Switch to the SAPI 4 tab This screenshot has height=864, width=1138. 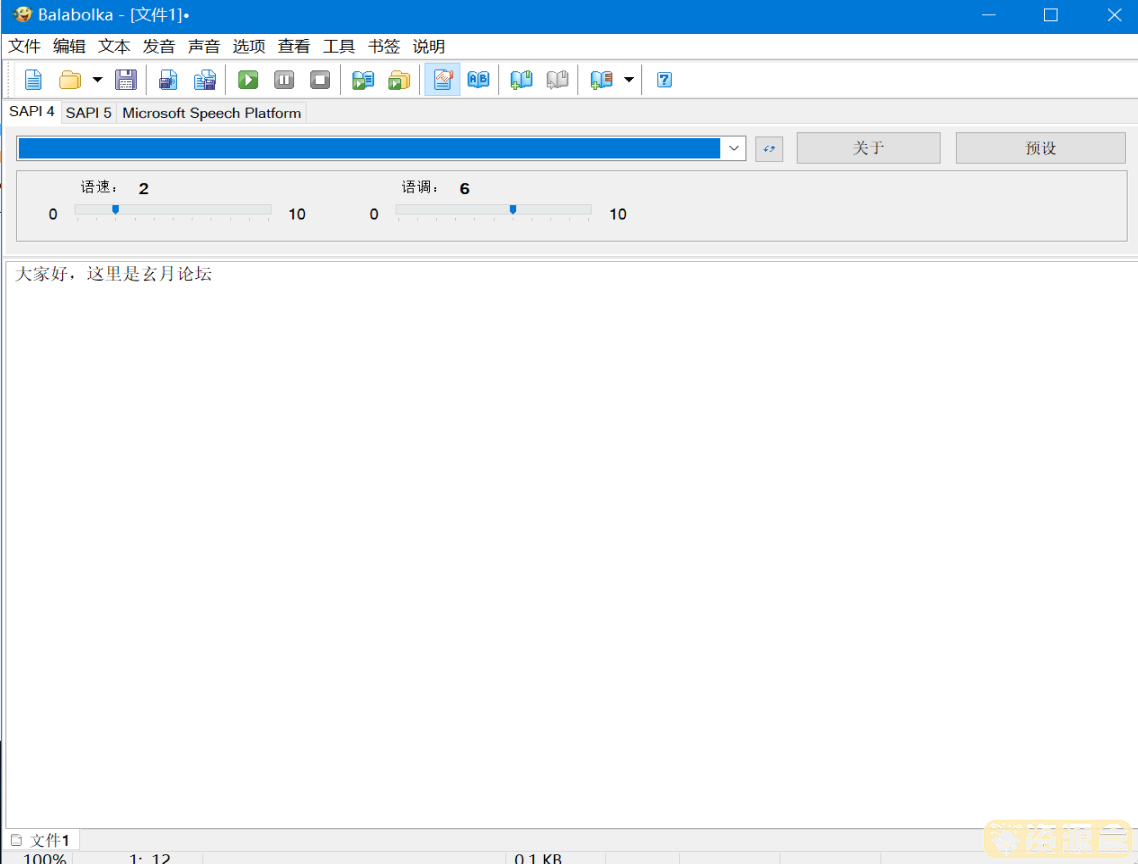(x=32, y=112)
